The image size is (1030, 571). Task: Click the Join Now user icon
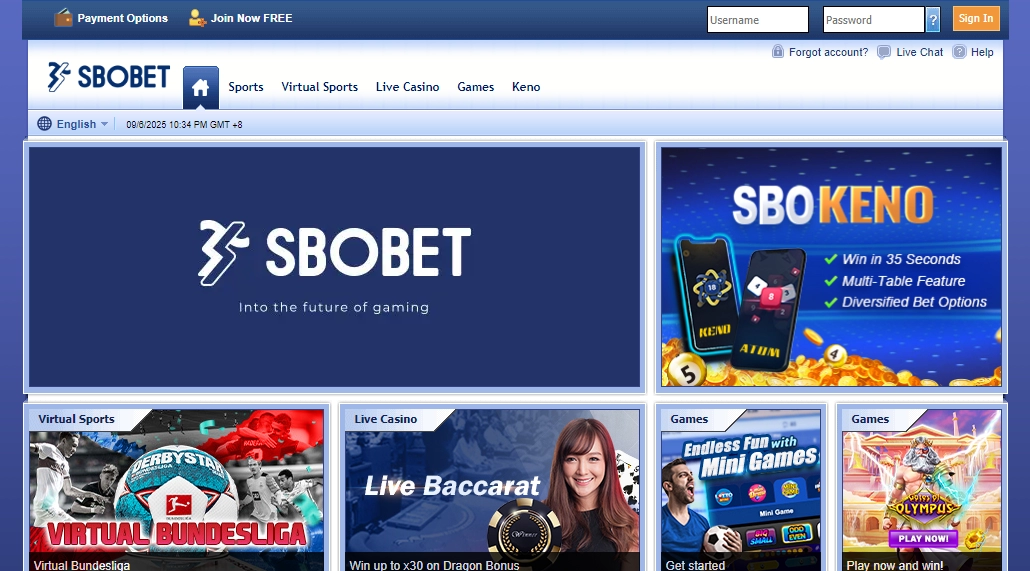(x=197, y=18)
